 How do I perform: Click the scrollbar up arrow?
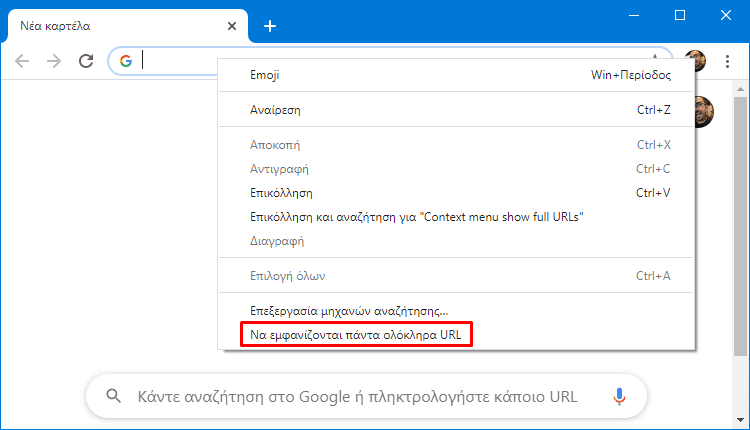pyautogui.click(x=740, y=89)
